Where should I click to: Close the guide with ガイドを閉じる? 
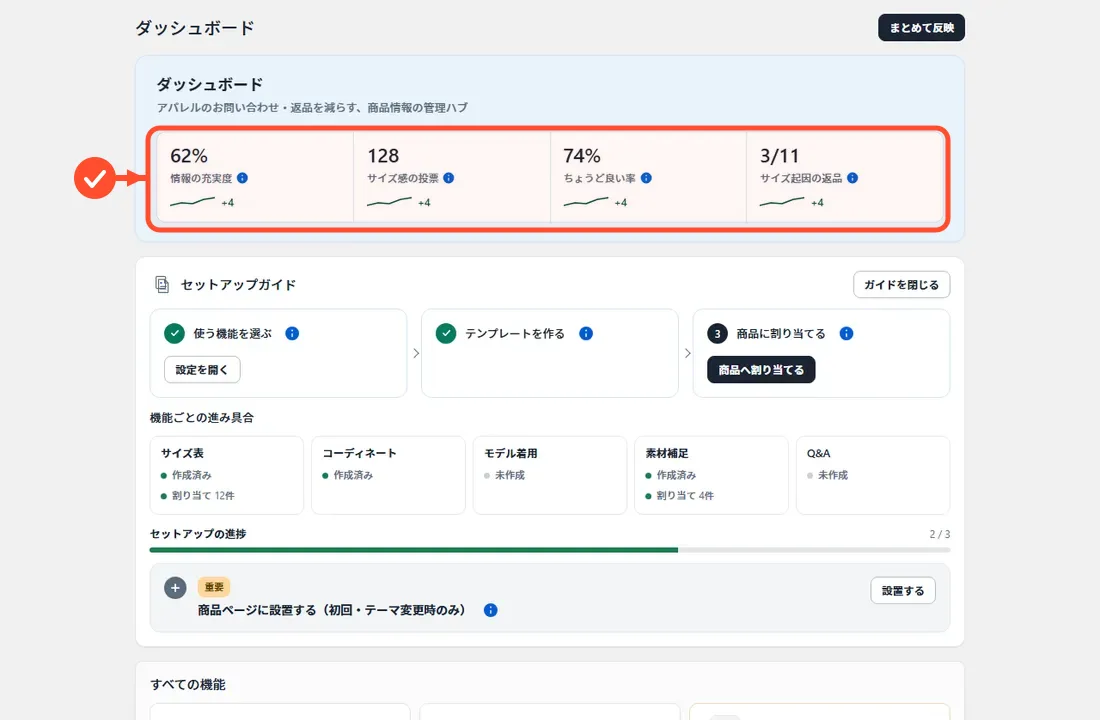point(901,284)
